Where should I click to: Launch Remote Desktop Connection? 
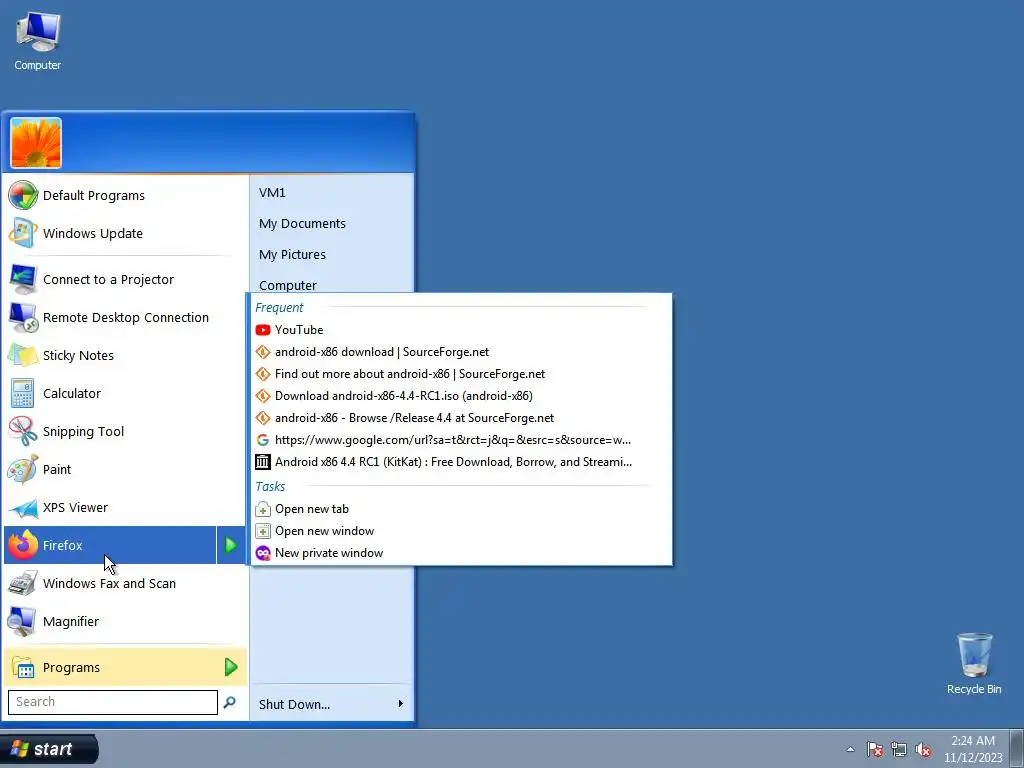125,317
